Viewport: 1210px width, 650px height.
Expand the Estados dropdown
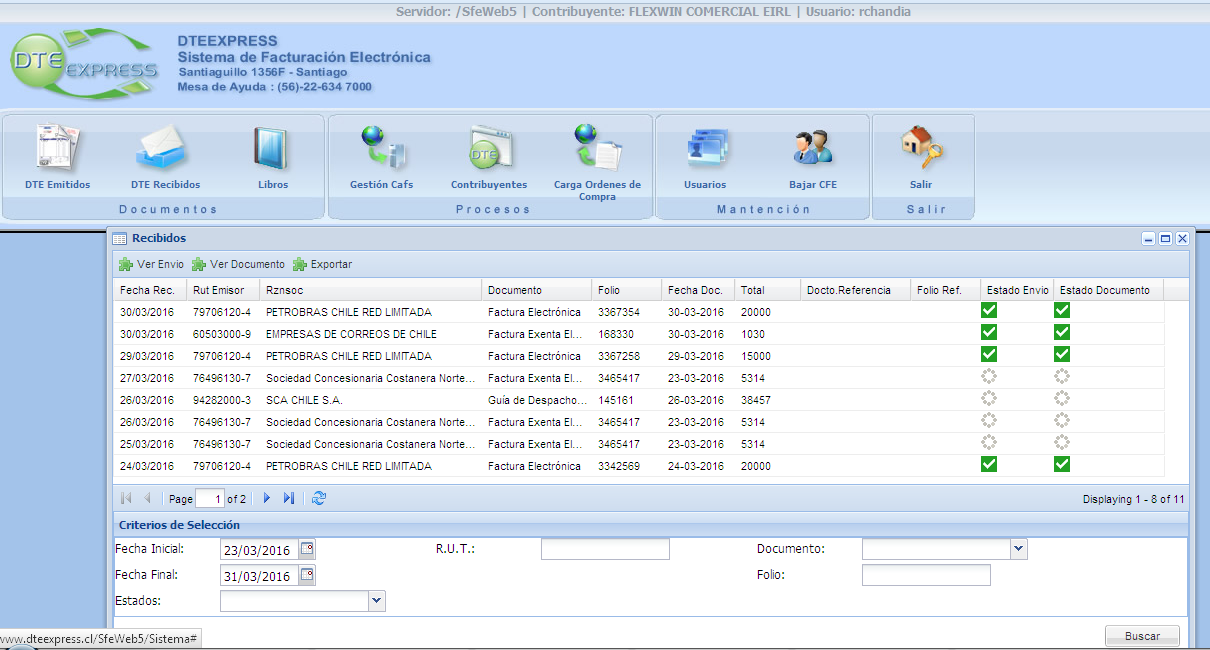tap(377, 601)
